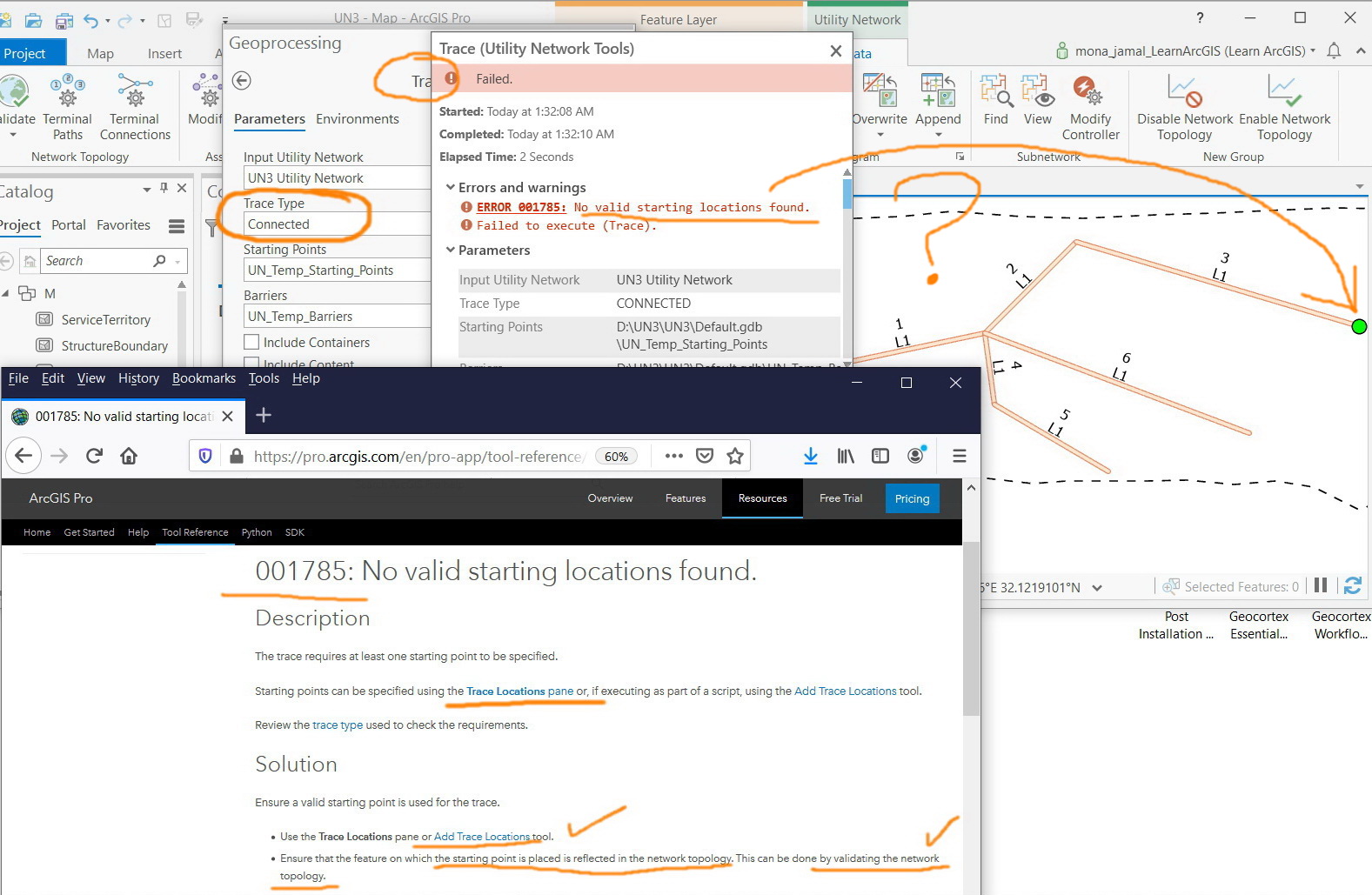Open the Favorites tab in Catalog

[124, 225]
